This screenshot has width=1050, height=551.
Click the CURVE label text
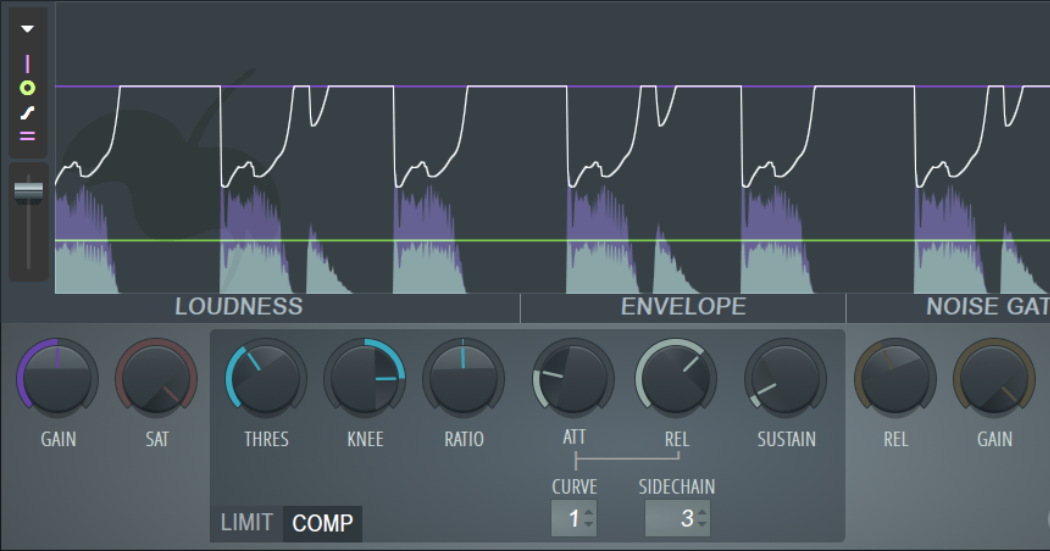coord(574,487)
